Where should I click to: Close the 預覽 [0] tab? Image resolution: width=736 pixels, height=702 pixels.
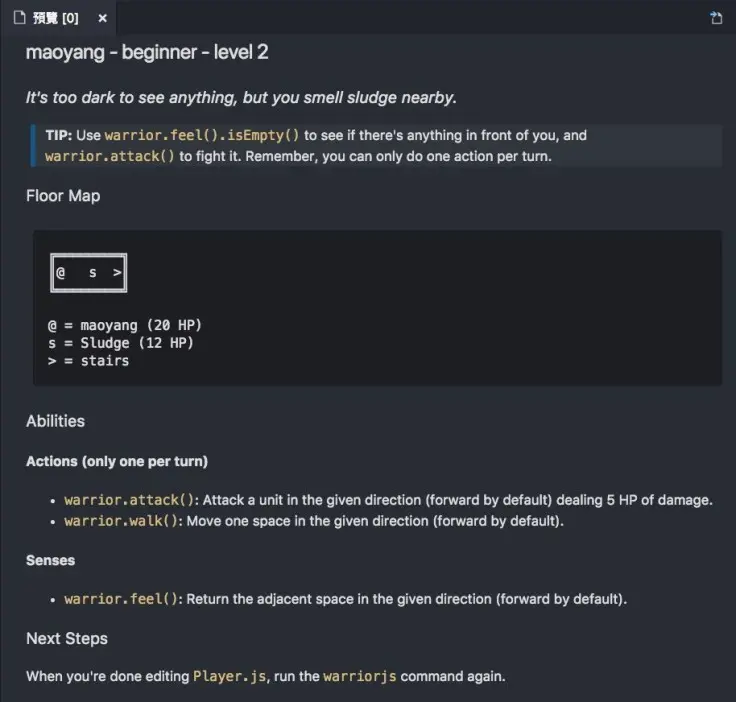(102, 18)
